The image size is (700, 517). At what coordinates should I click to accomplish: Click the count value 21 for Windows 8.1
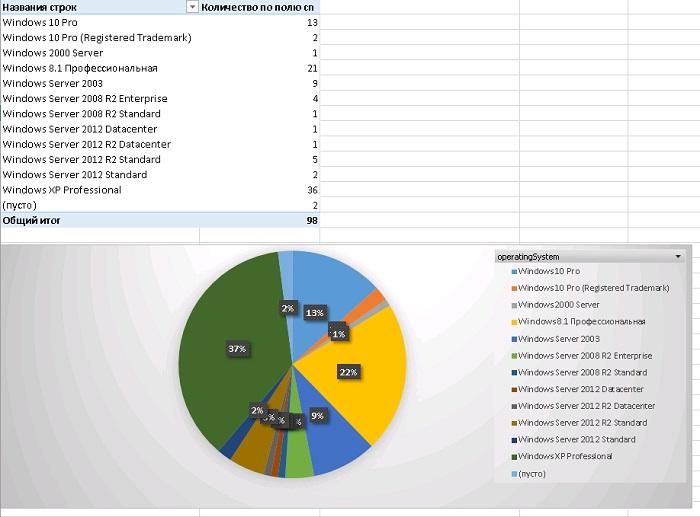click(x=312, y=68)
